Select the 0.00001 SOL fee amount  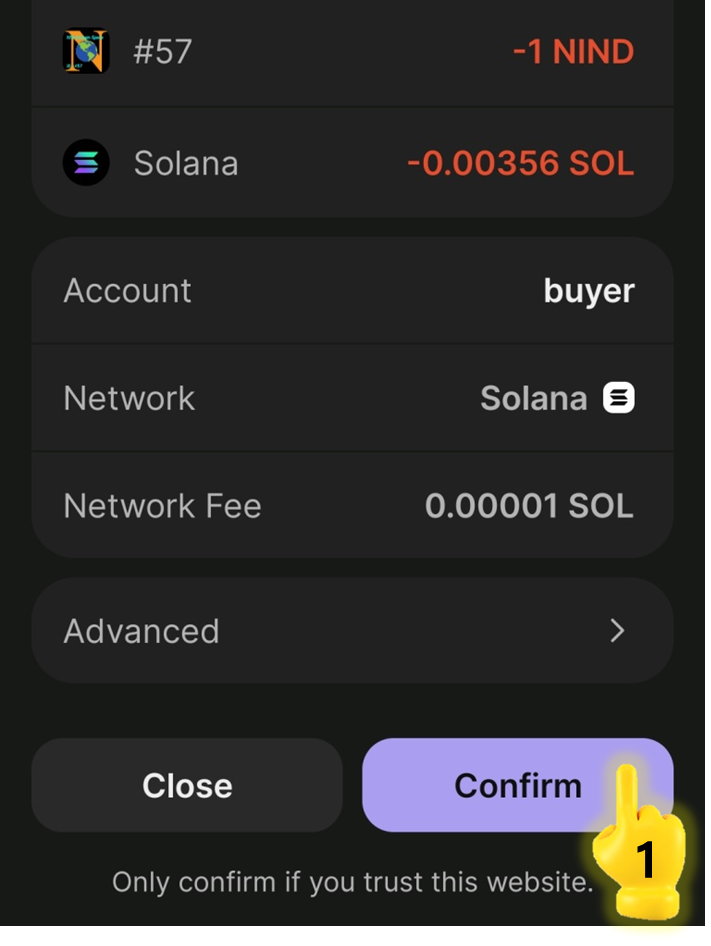pos(529,506)
